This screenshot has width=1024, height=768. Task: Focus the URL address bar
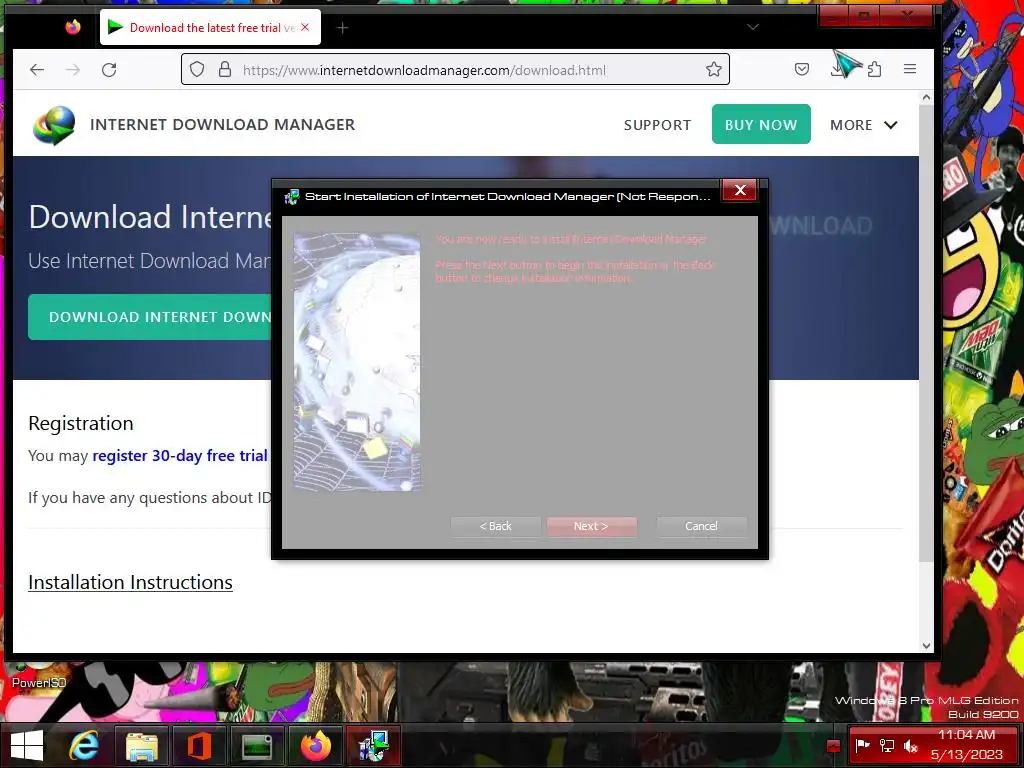pyautogui.click(x=455, y=69)
